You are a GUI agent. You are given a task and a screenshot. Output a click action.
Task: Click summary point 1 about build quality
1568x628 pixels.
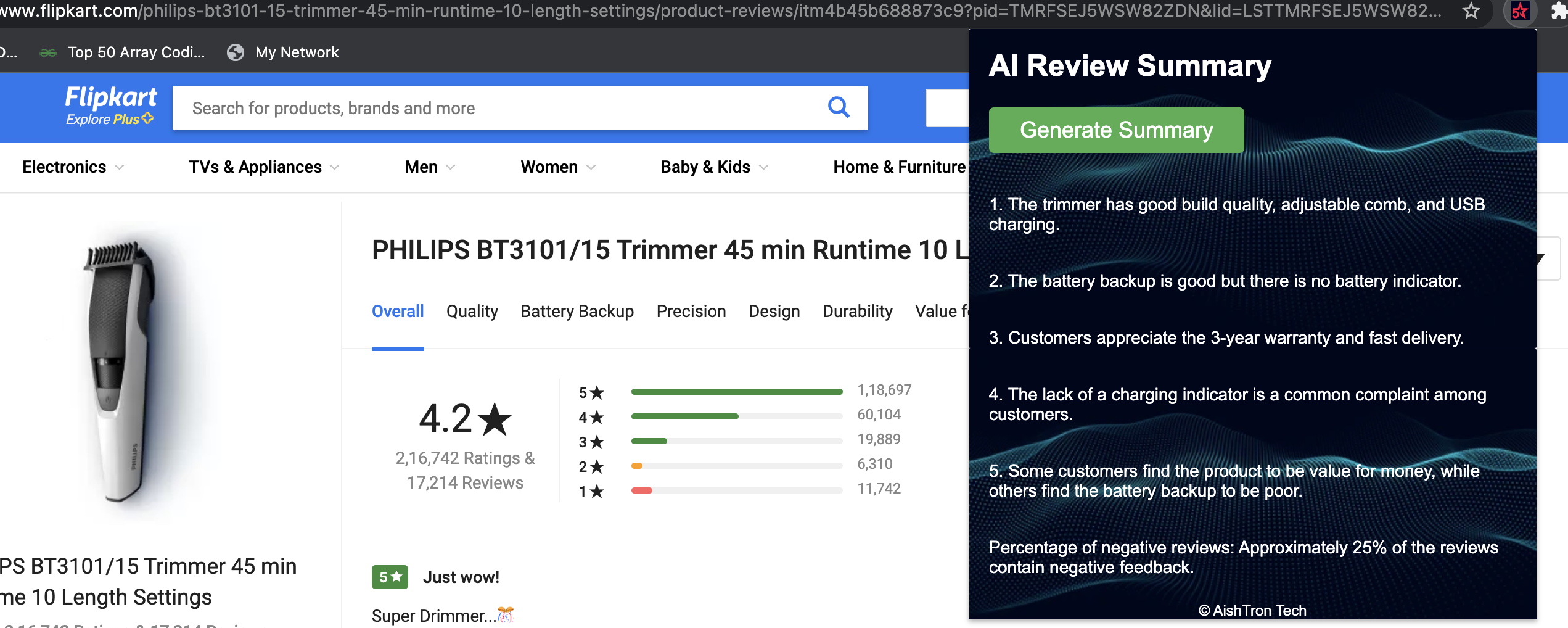(x=1237, y=214)
